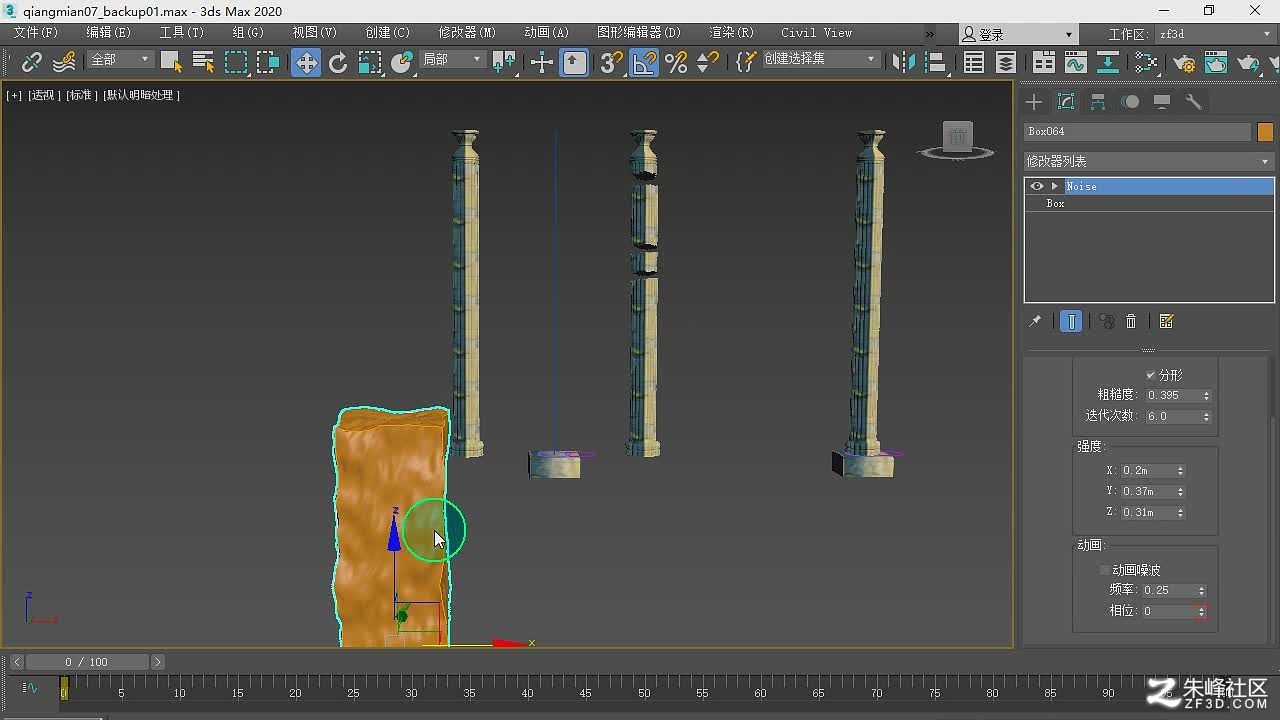The width and height of the screenshot is (1280, 720).
Task: Open the Curve Editor
Action: click(x=1076, y=62)
